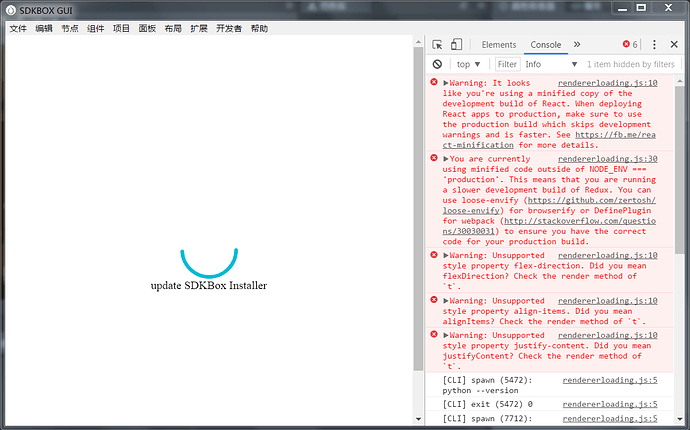The height and width of the screenshot is (430, 690).
Task: Clear the console with the ban icon
Action: [437, 64]
